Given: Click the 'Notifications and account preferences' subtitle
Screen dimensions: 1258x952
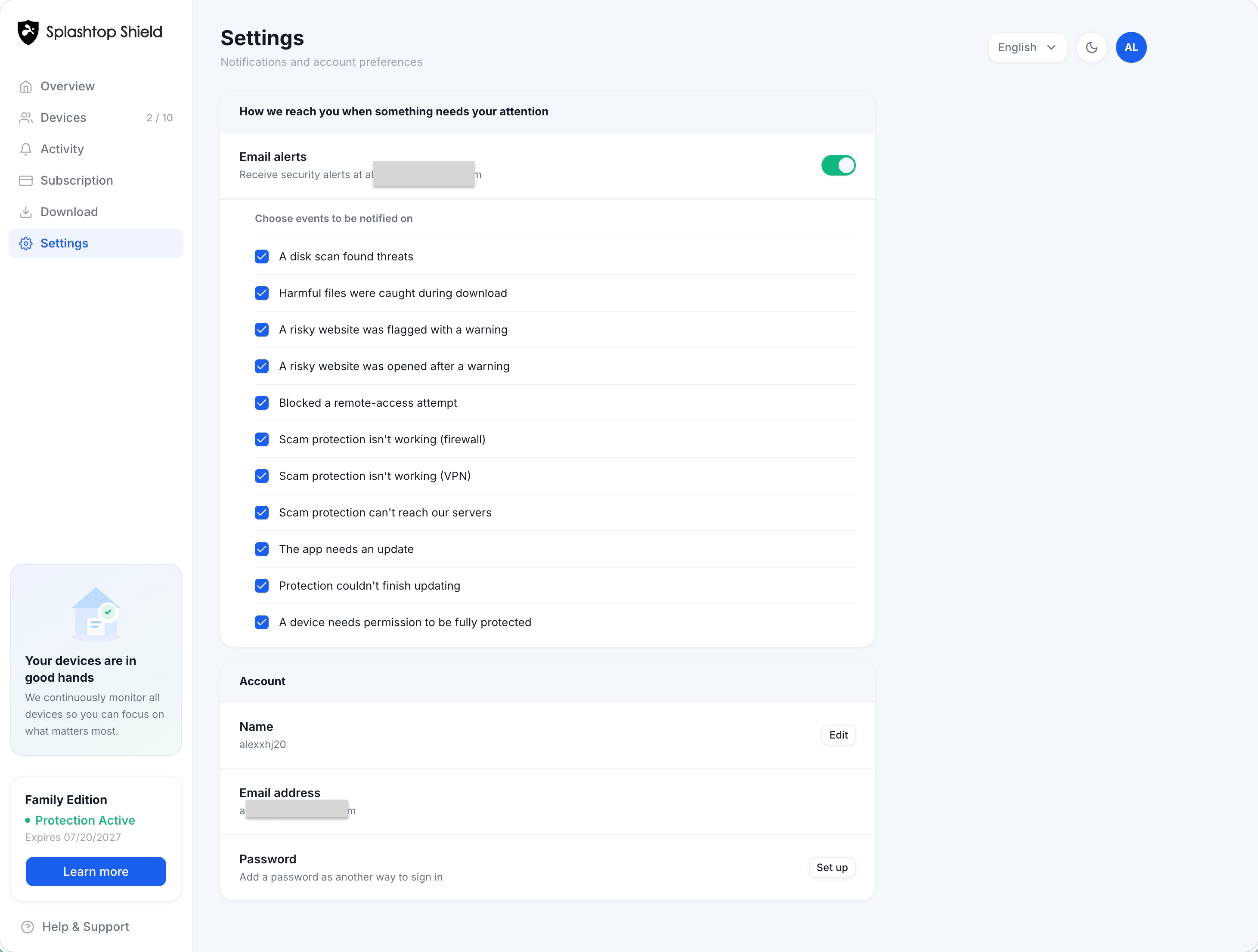Looking at the screenshot, I should tap(321, 62).
